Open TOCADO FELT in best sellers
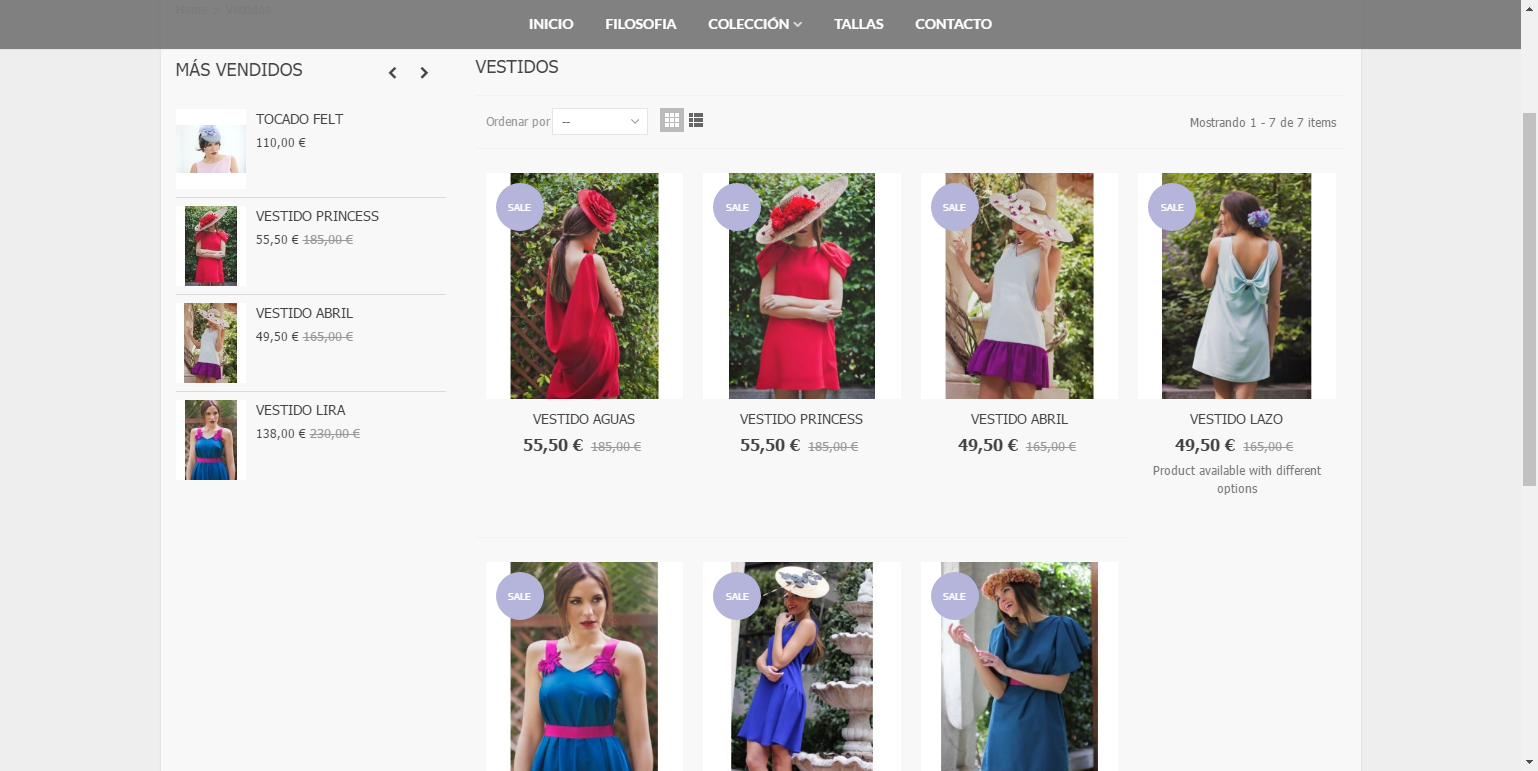This screenshot has height=771, width=1538. (x=299, y=119)
